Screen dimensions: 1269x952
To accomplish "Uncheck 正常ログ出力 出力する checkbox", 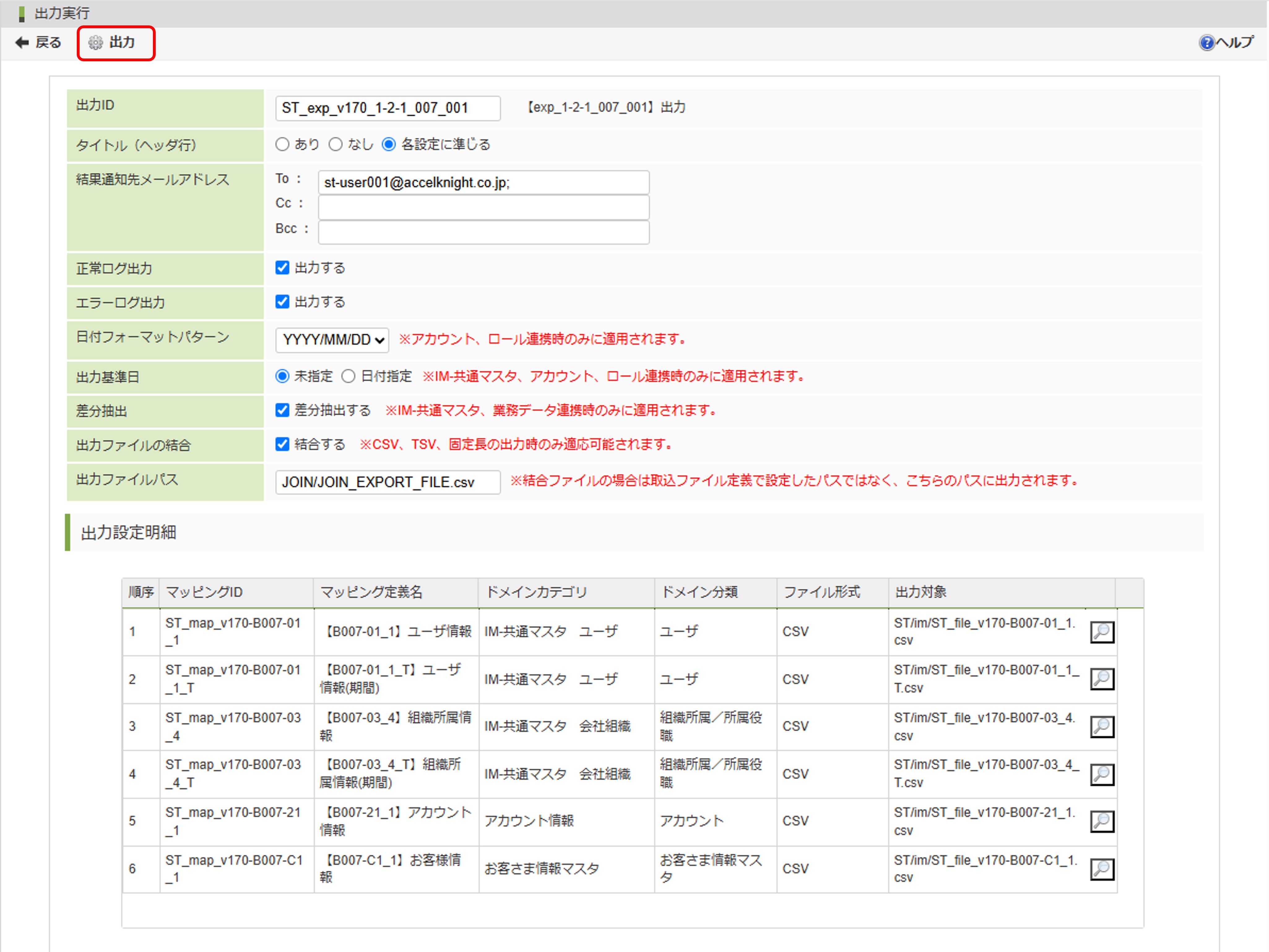I will [282, 268].
